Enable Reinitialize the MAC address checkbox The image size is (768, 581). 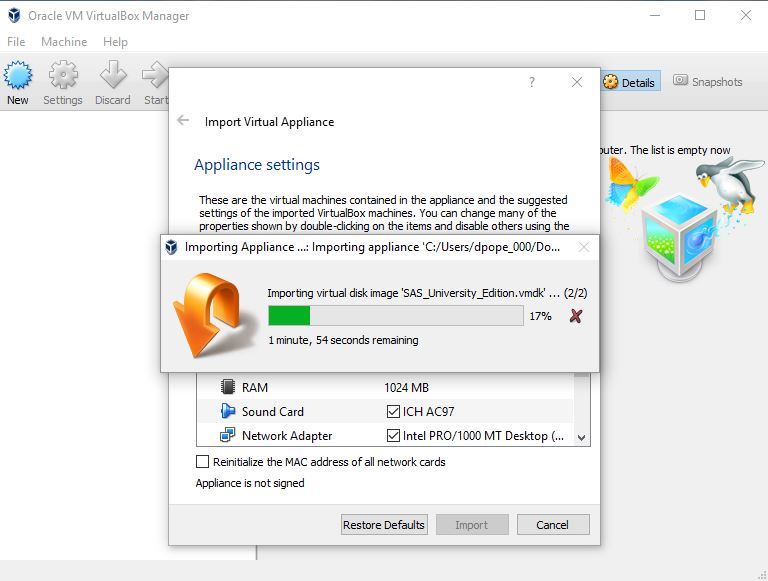pyautogui.click(x=202, y=461)
